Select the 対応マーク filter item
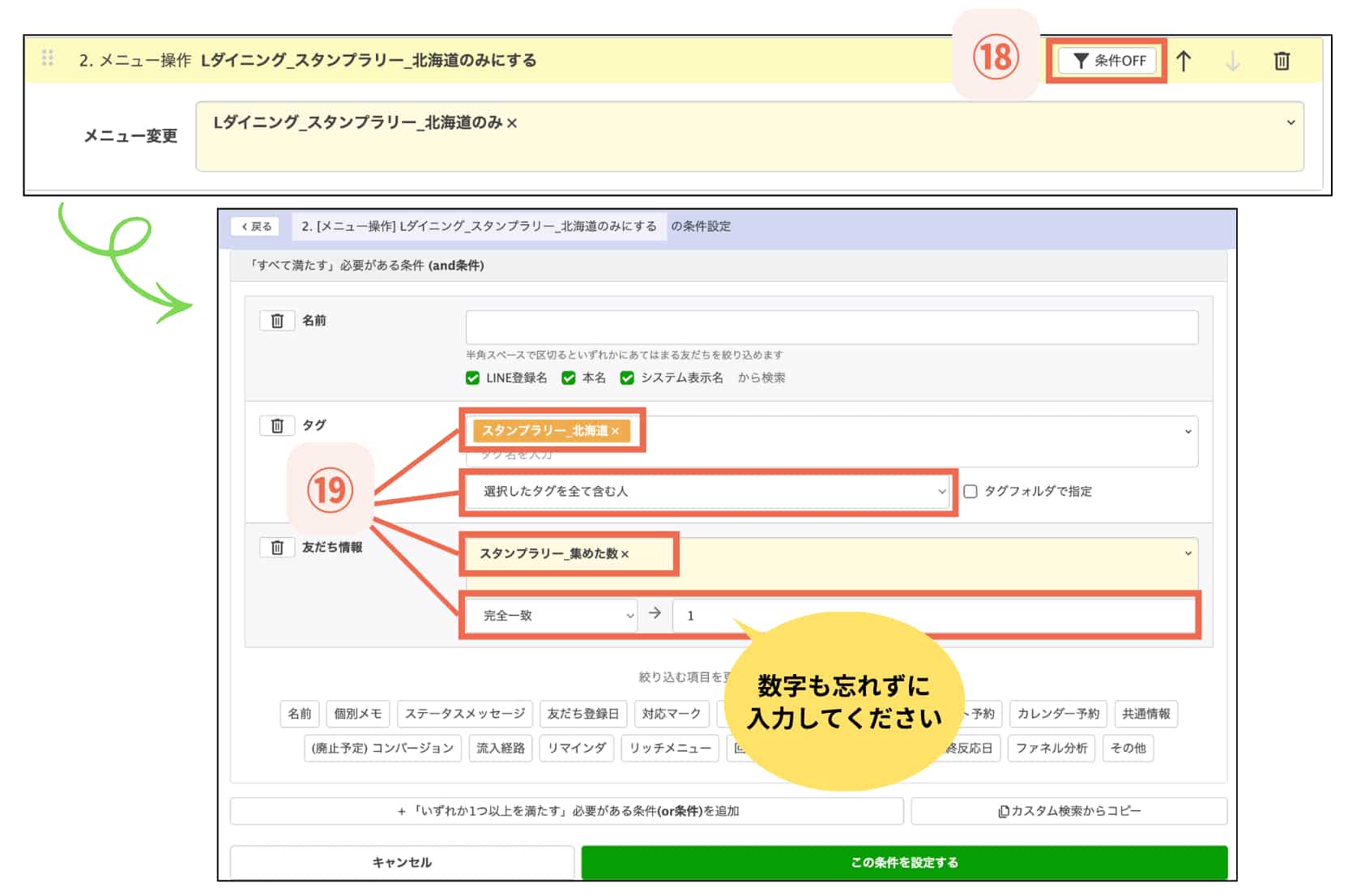Image resolution: width=1348 pixels, height=896 pixels. [672, 714]
